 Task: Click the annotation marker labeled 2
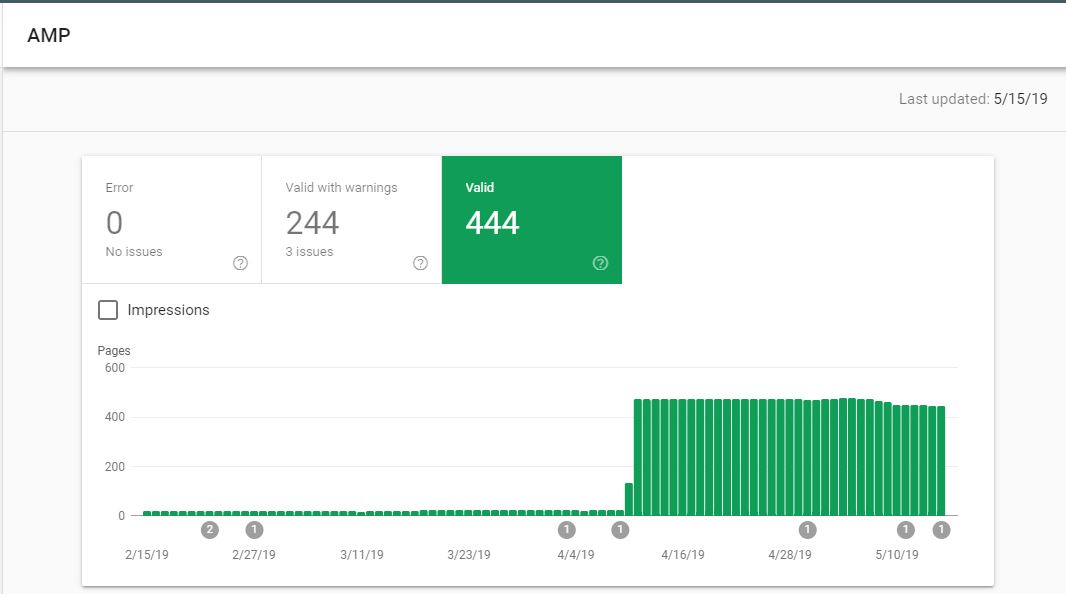(x=209, y=530)
